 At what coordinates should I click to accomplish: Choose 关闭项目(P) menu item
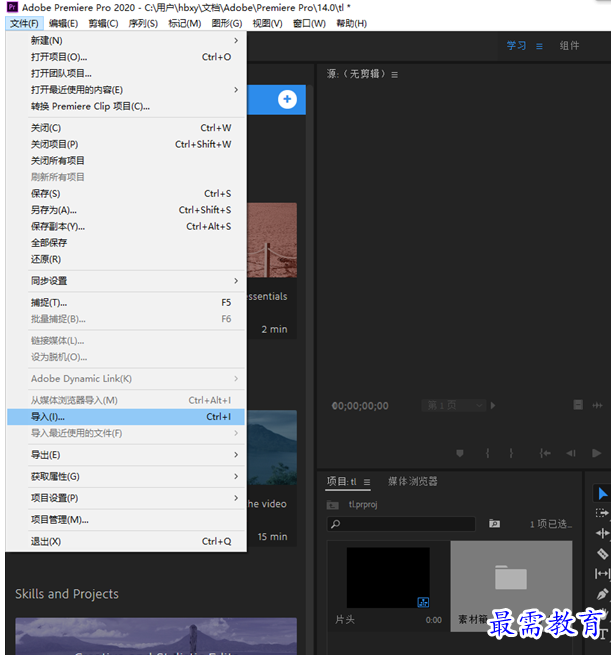pos(126,144)
